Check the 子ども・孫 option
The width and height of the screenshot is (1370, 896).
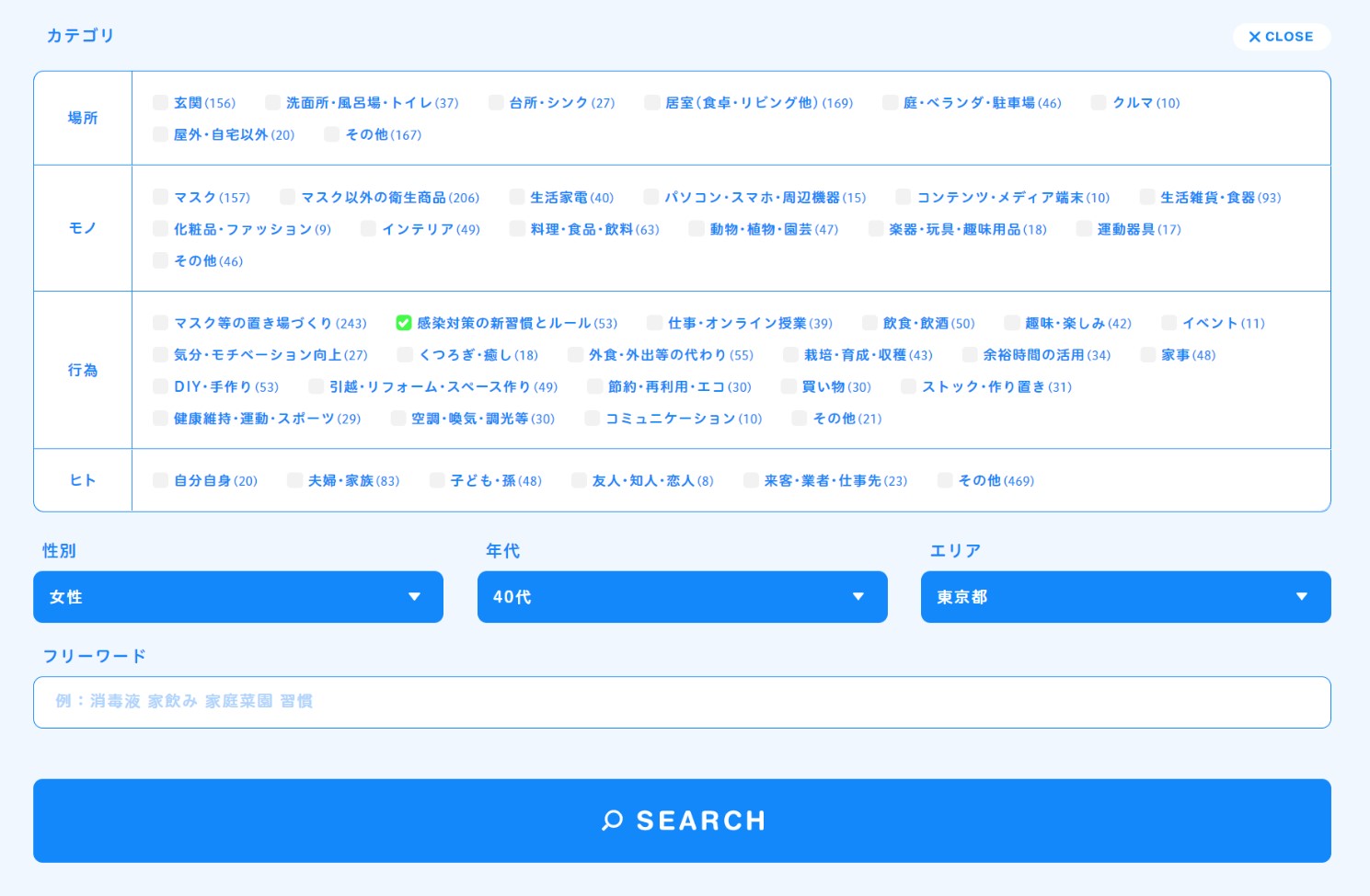click(x=438, y=480)
